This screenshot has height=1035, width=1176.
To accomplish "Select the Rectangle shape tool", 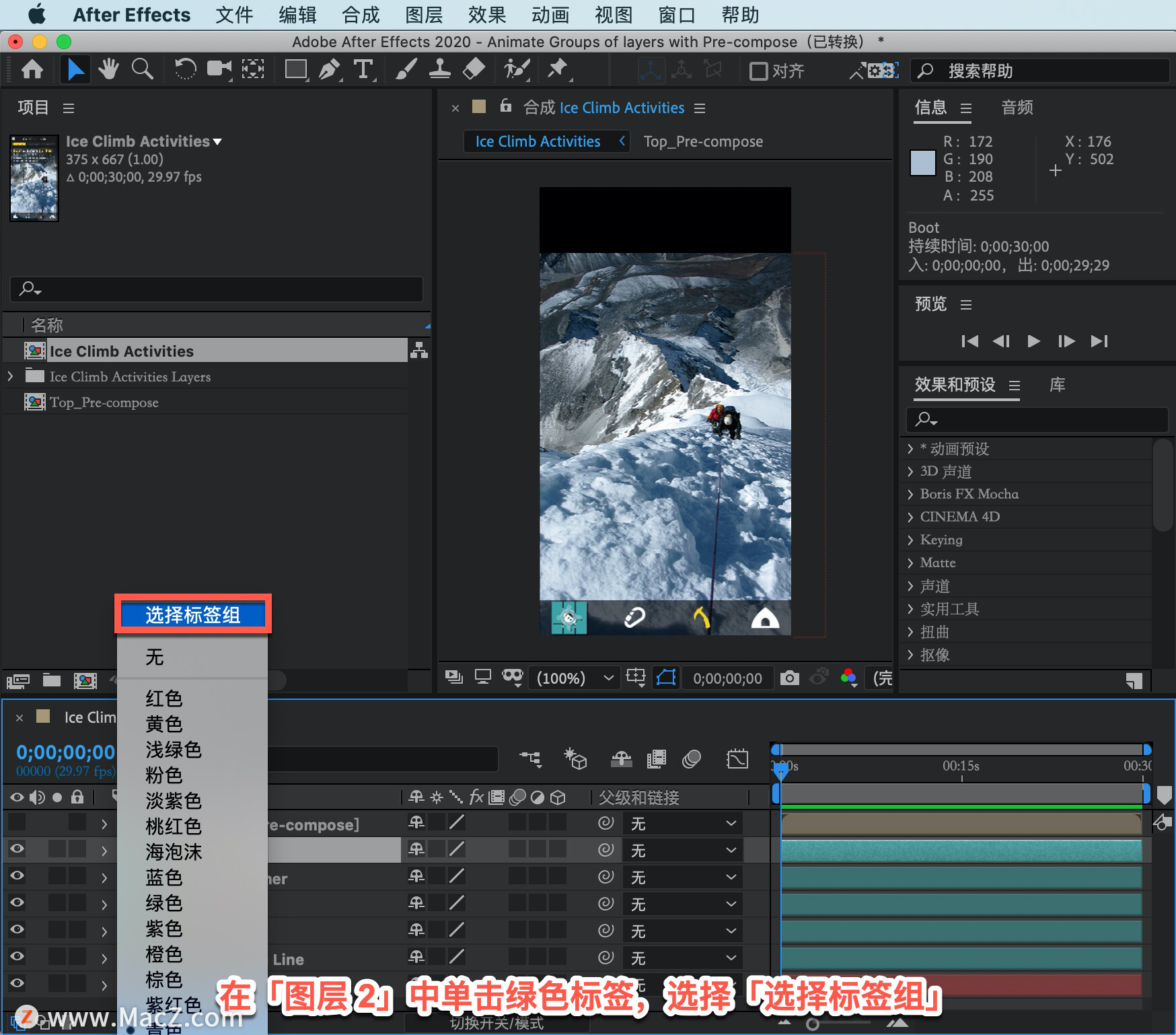I will point(296,69).
